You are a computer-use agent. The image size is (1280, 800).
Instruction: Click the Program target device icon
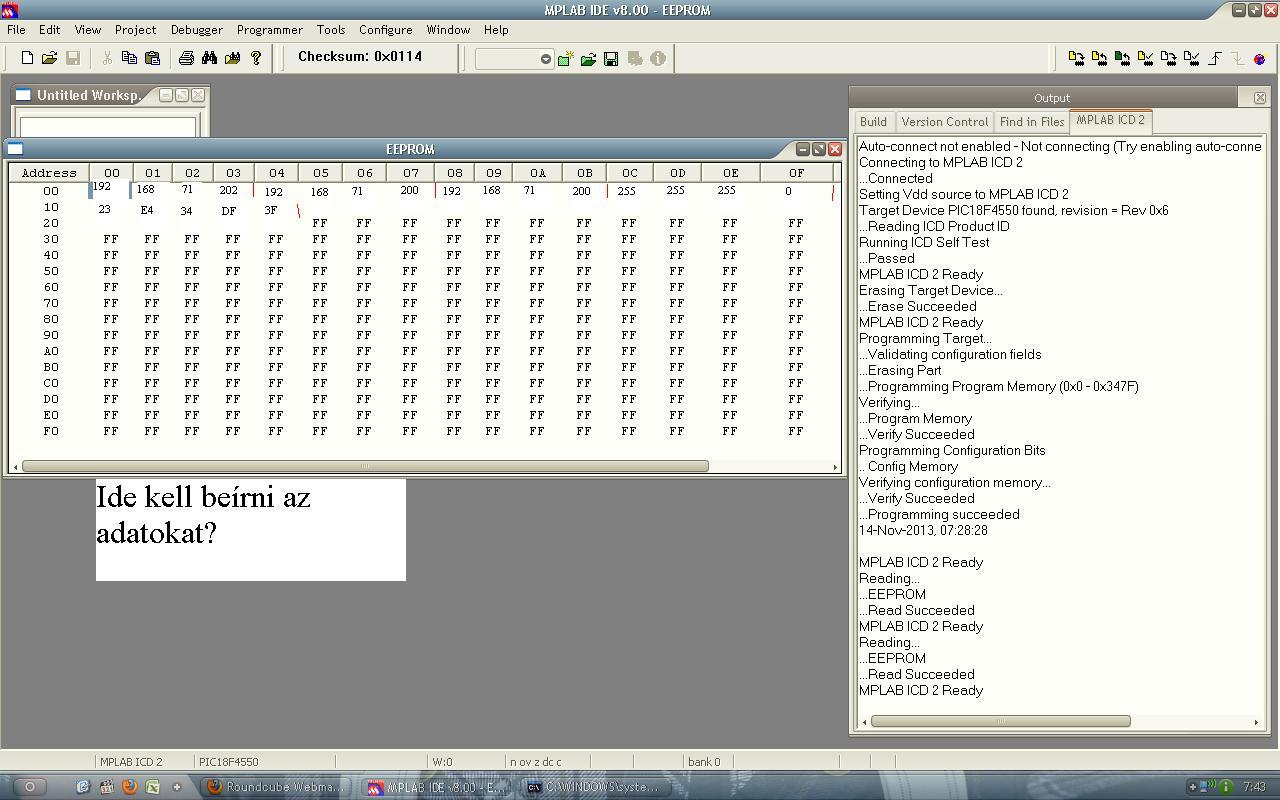[x=1076, y=59]
